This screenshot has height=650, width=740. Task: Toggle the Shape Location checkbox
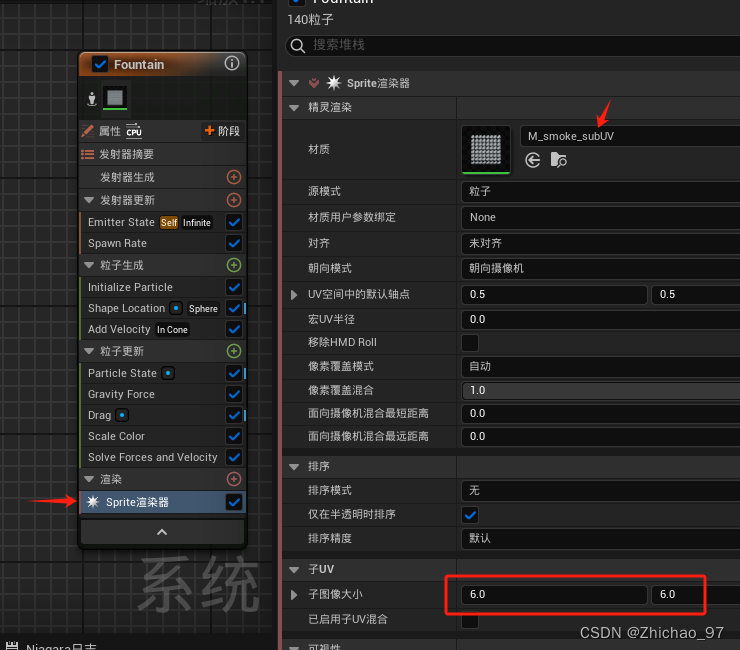[x=234, y=308]
